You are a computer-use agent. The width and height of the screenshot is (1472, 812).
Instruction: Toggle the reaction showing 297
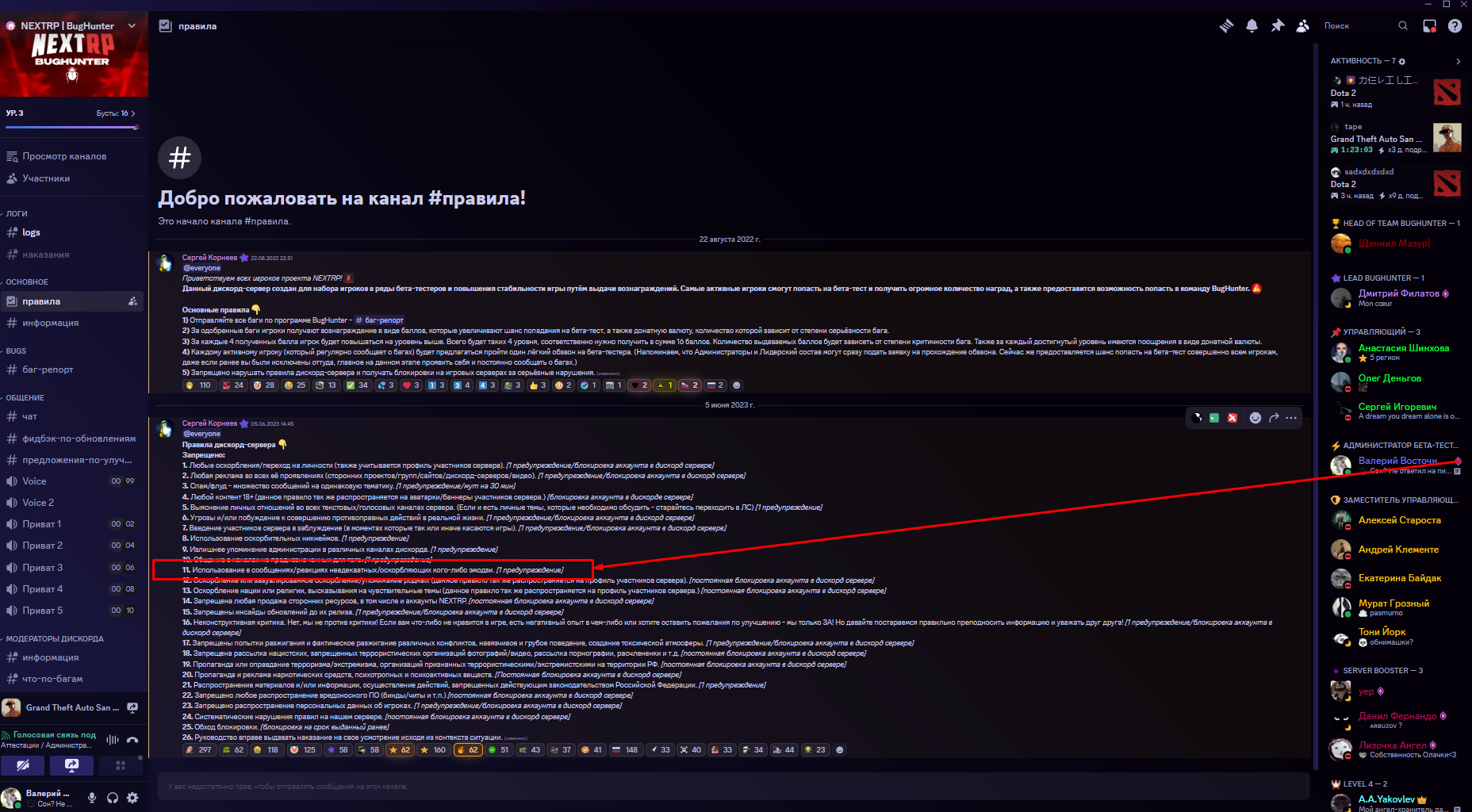[x=198, y=749]
